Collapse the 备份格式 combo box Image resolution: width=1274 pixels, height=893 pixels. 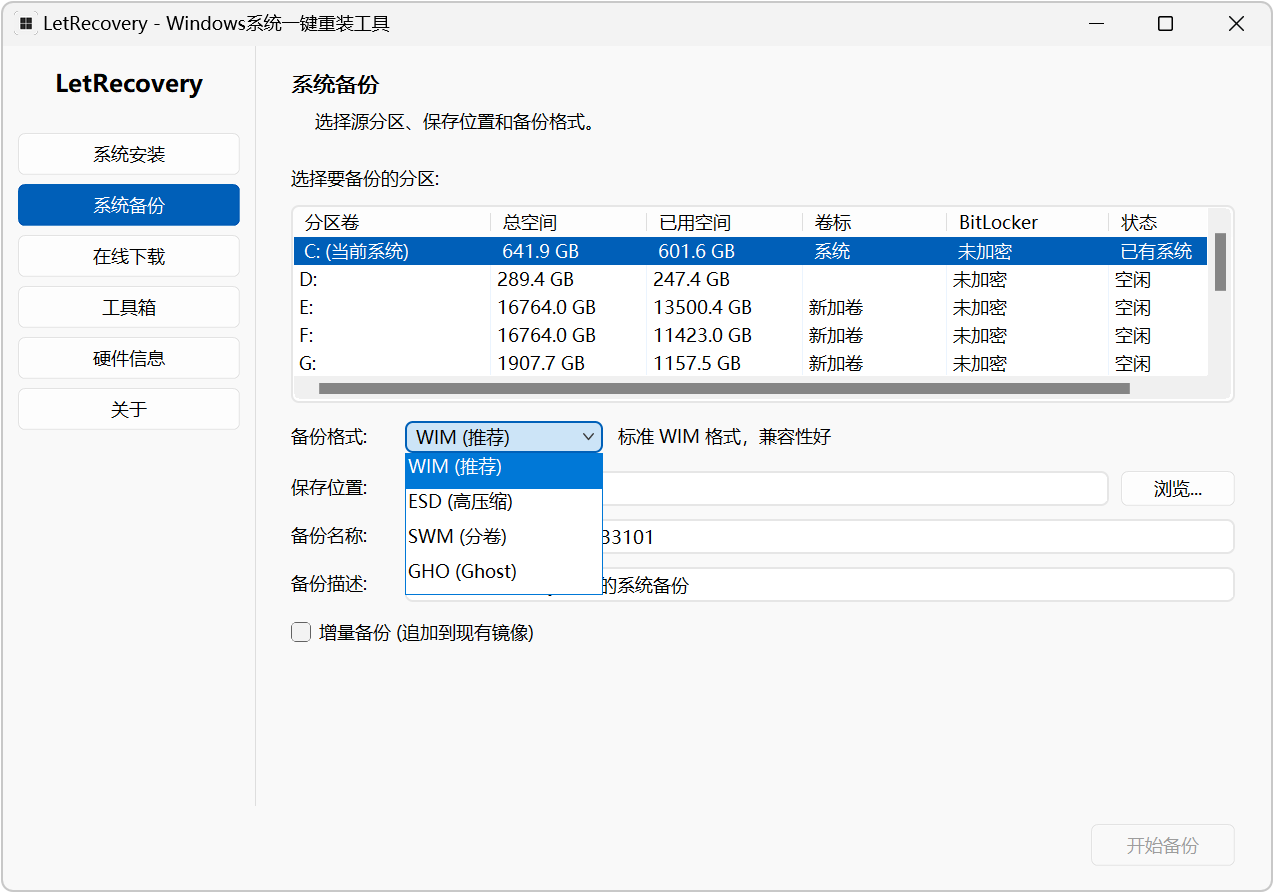tap(504, 437)
